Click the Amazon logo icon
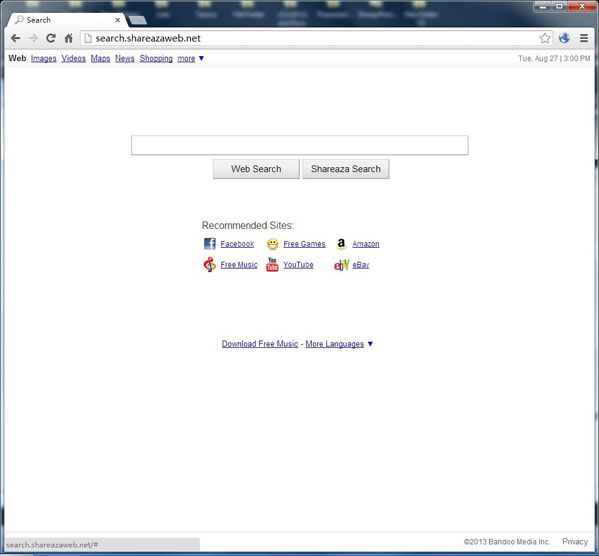 pos(341,243)
